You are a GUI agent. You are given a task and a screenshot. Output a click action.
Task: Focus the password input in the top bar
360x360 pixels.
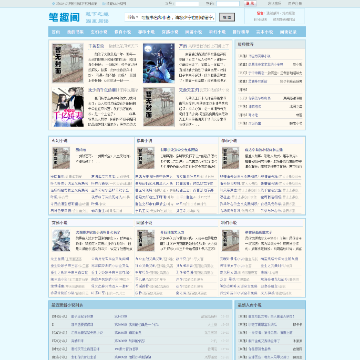coord(228,4)
